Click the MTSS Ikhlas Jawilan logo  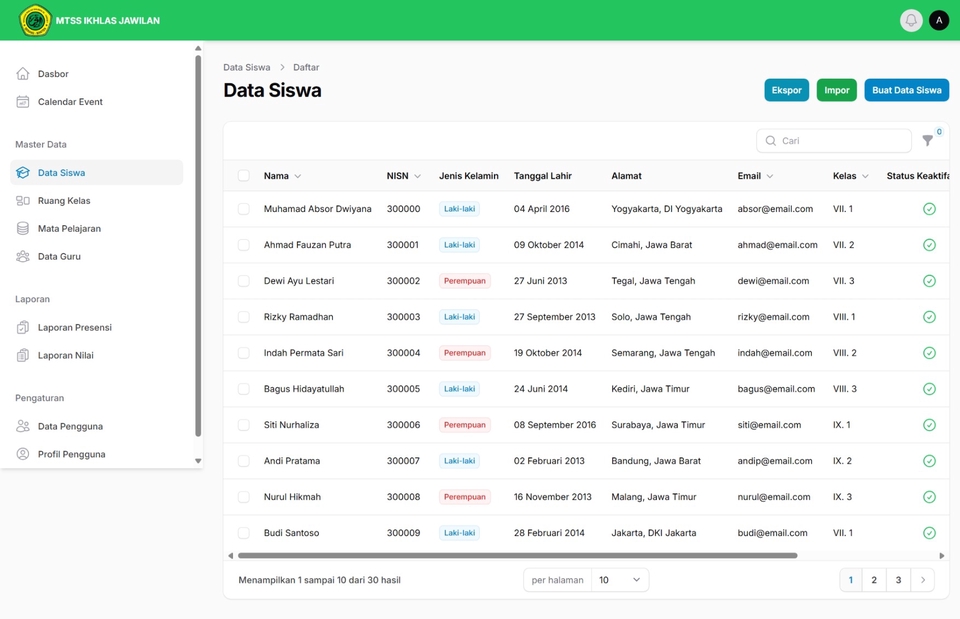35,20
